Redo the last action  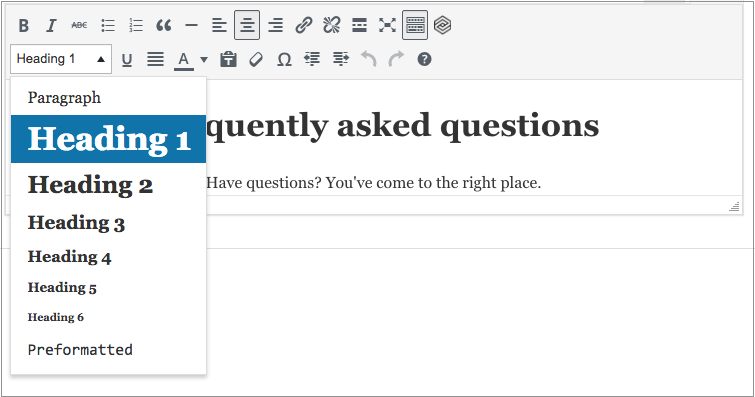(396, 60)
